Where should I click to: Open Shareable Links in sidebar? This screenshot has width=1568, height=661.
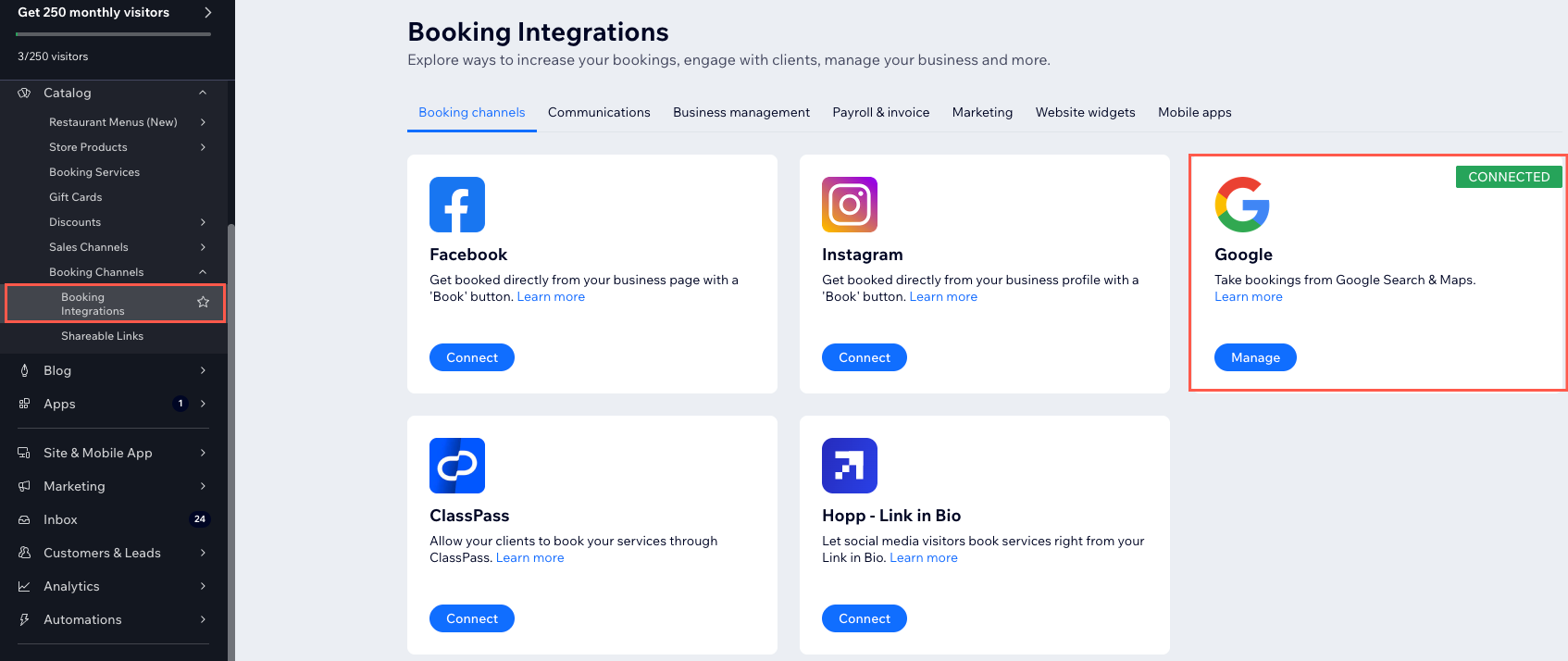(102, 336)
